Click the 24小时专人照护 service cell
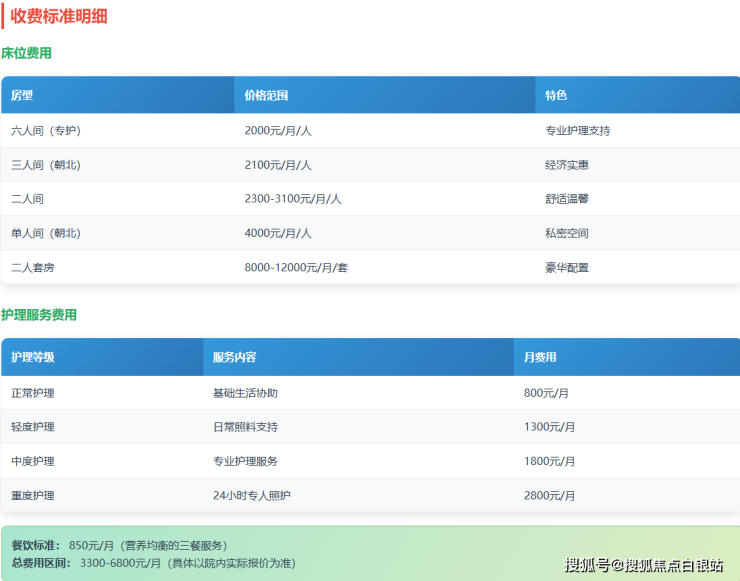This screenshot has width=740, height=581. (x=252, y=495)
